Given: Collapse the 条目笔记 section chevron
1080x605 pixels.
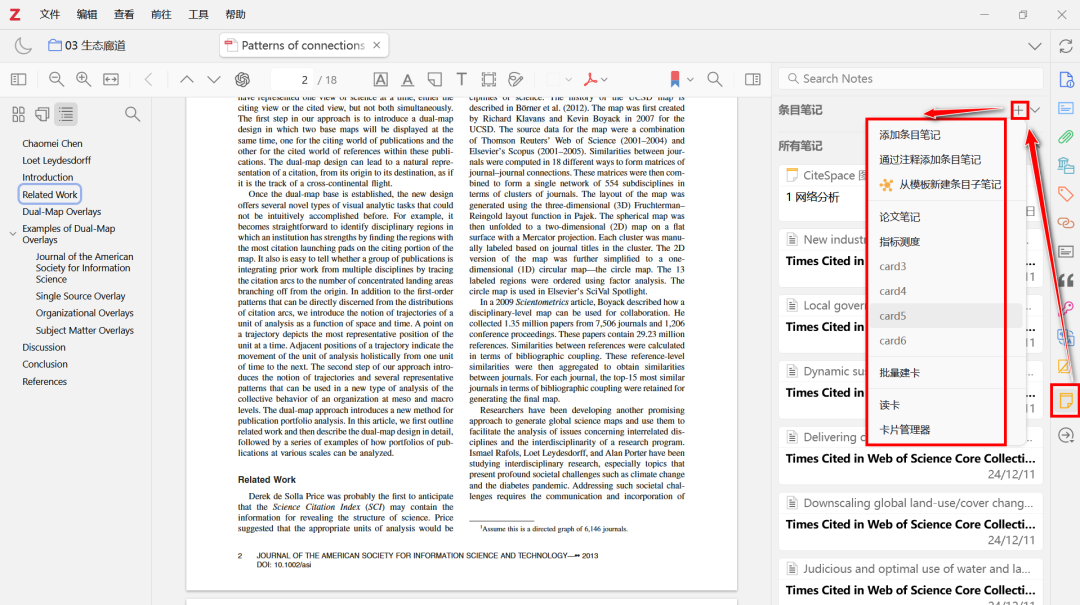Looking at the screenshot, I should click(1037, 110).
